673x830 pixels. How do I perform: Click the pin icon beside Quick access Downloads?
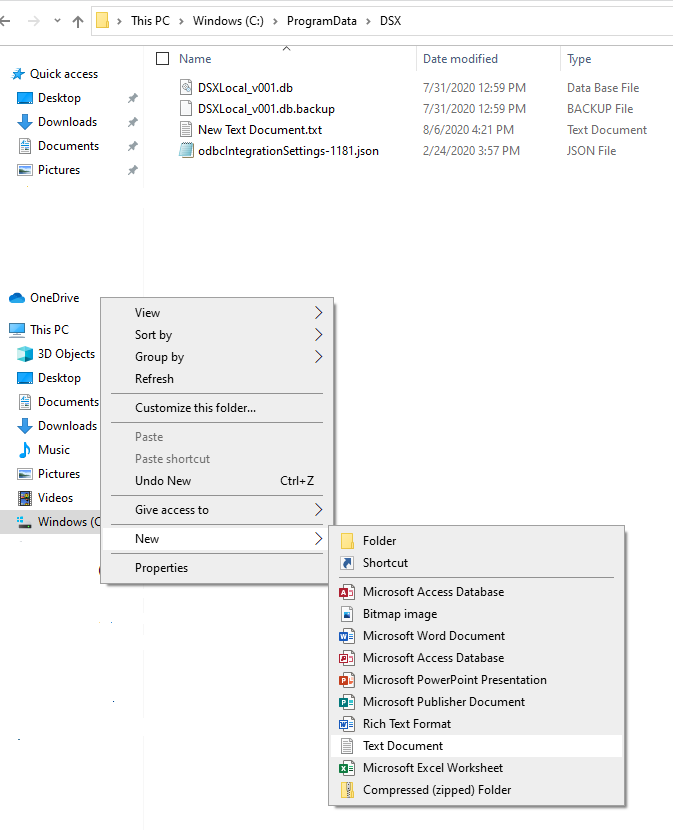(132, 122)
